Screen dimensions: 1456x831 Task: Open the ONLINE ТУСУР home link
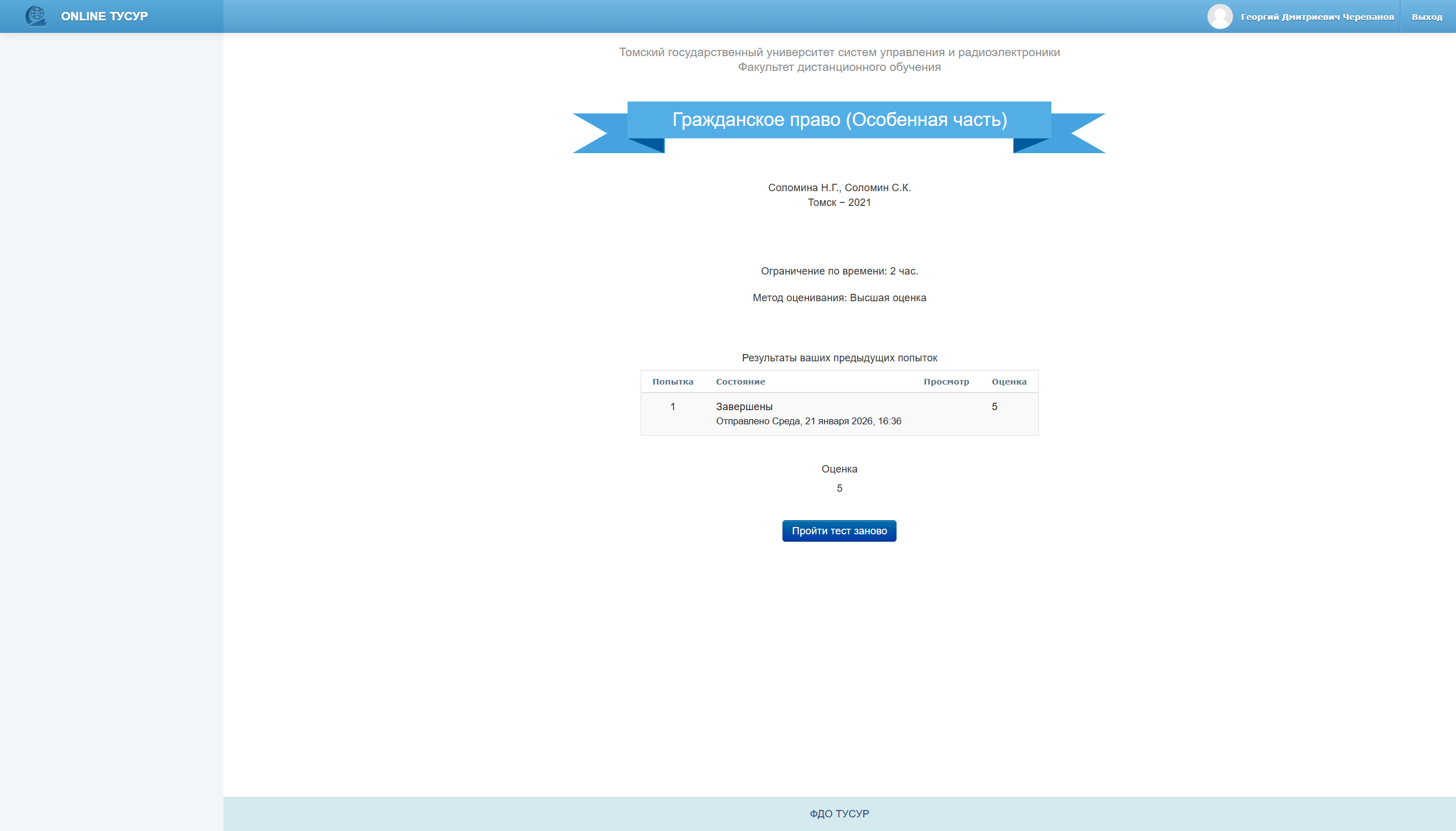click(104, 16)
